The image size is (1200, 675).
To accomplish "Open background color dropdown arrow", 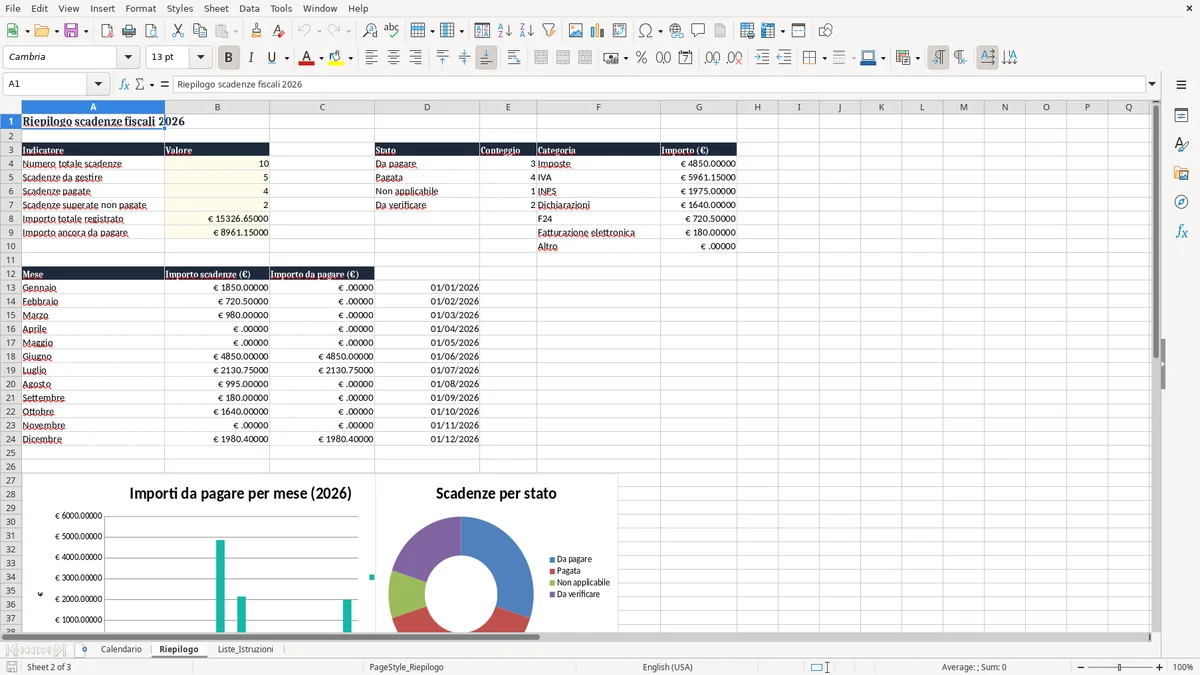I will click(x=350, y=58).
